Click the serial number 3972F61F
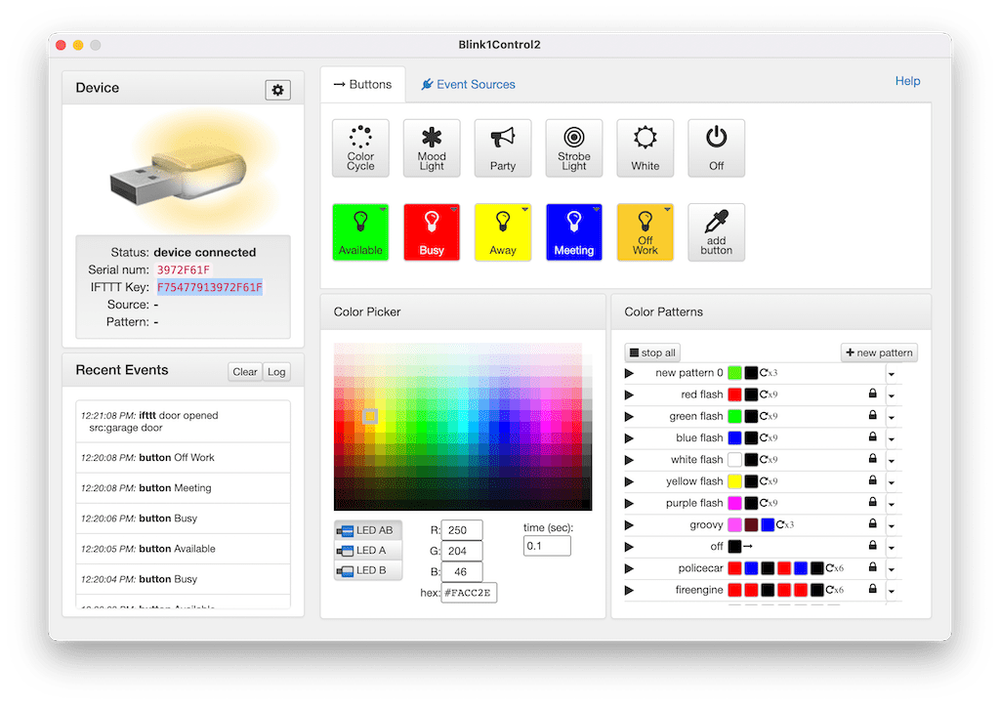Screen dimensions: 1000x705 point(184,270)
